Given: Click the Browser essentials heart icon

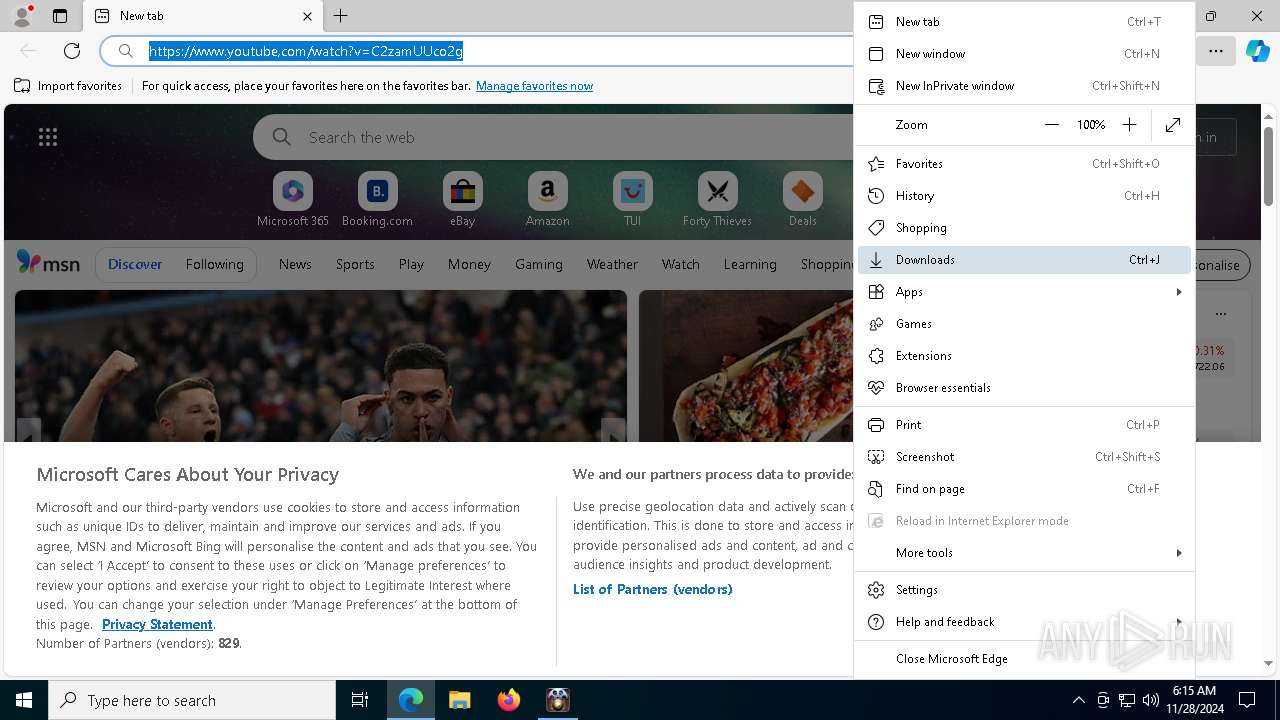Looking at the screenshot, I should click(x=876, y=388).
